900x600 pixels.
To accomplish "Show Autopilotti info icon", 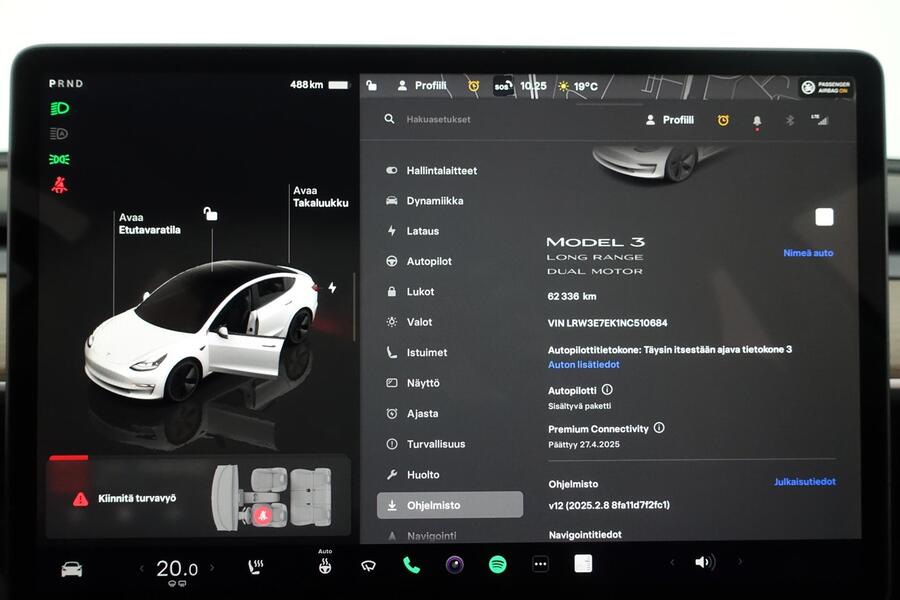I will (x=607, y=389).
